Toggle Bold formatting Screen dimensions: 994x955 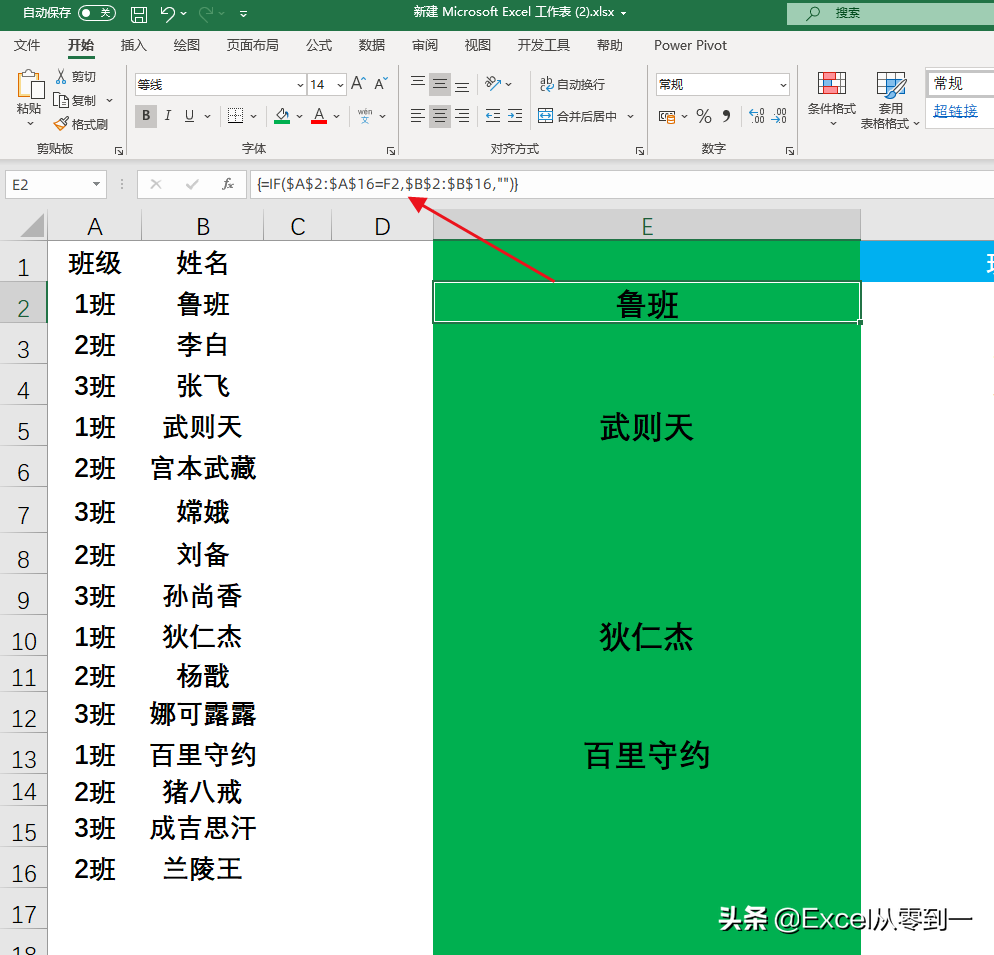tap(146, 115)
